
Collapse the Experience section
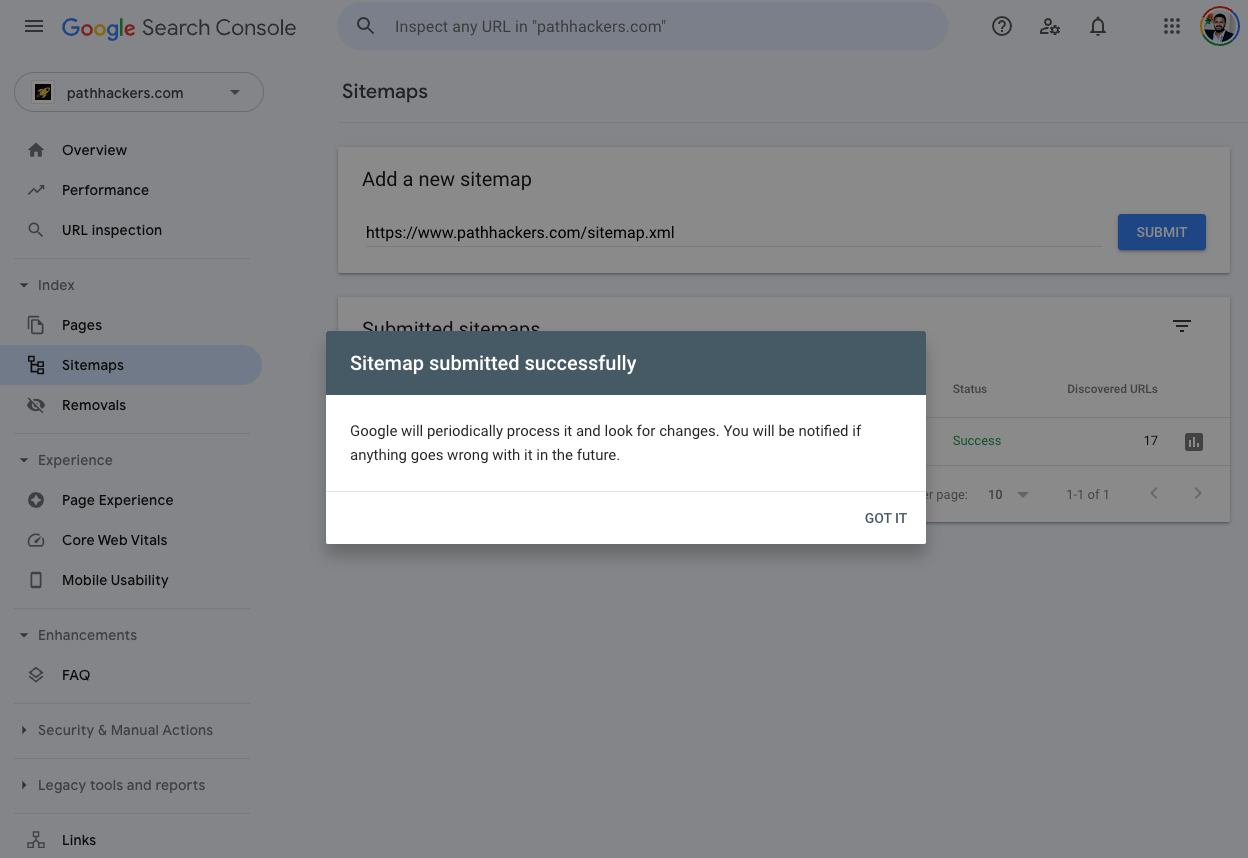[24, 460]
